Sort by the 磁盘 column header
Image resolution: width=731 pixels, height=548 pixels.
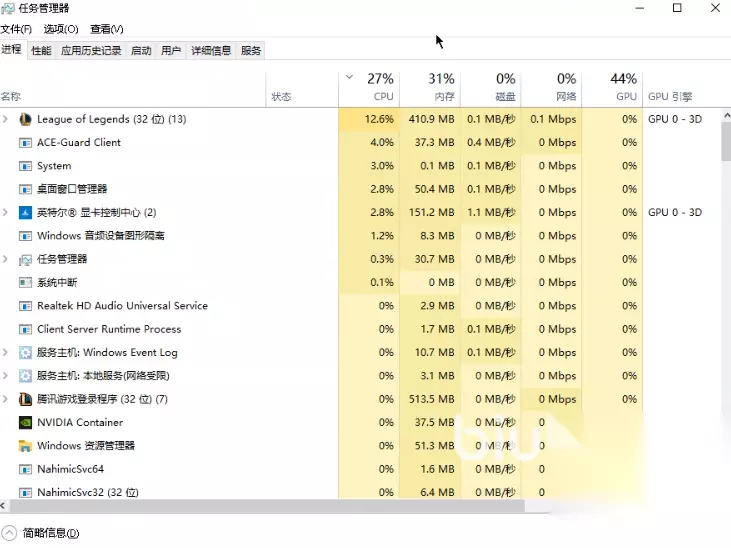point(491,89)
